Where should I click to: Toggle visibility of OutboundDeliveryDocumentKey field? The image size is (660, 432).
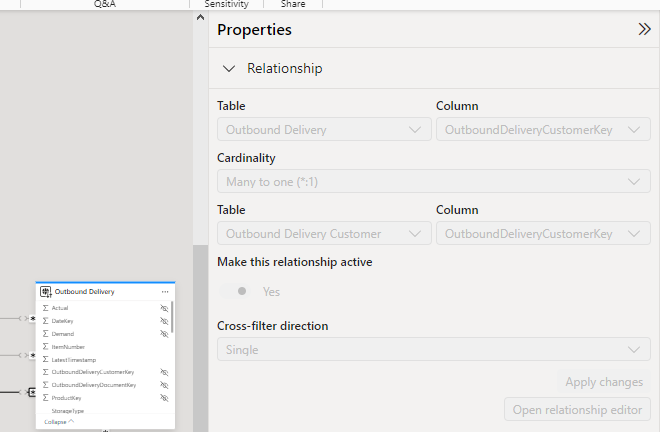coord(164,385)
